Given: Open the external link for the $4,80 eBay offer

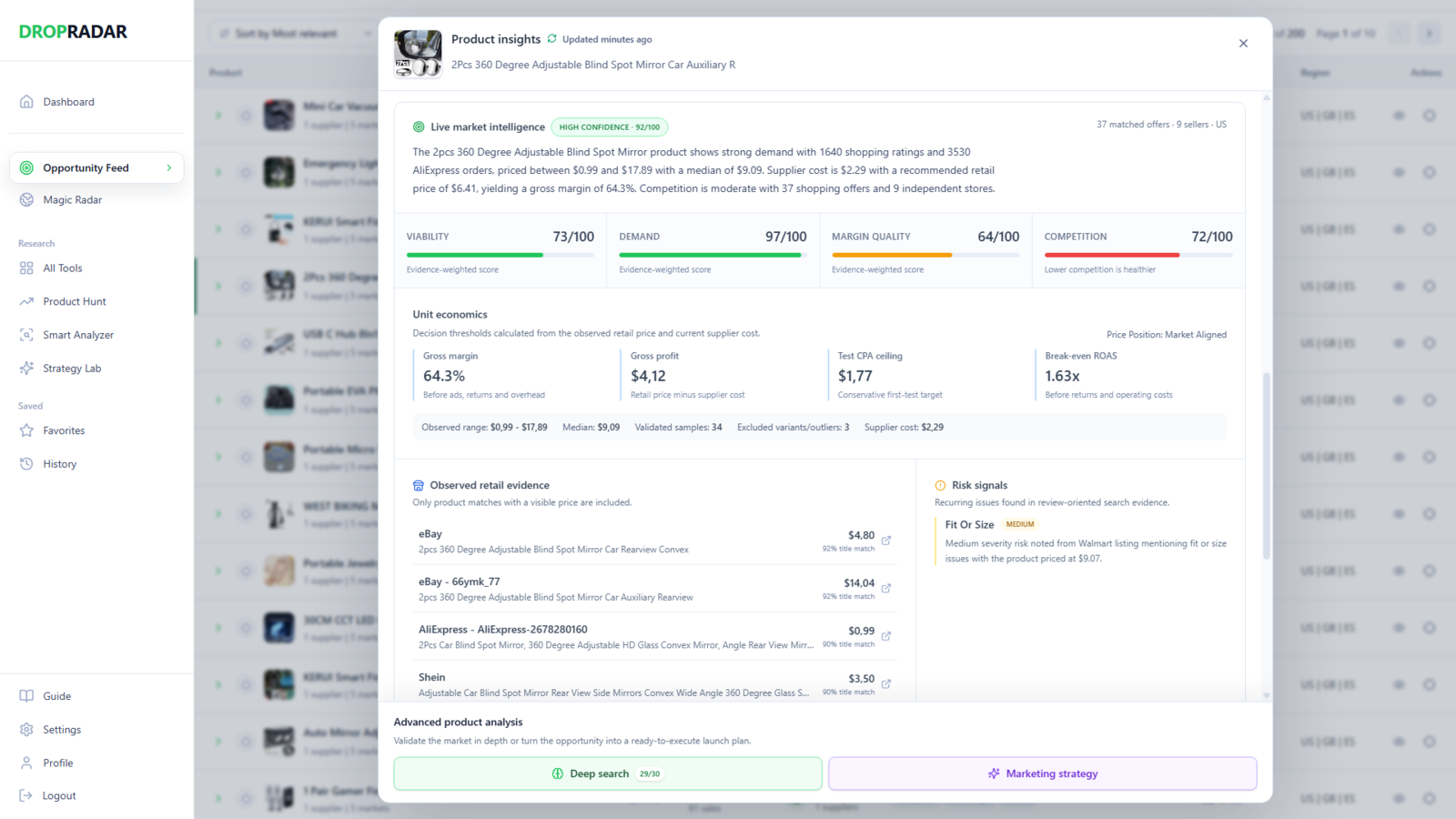Looking at the screenshot, I should (886, 541).
